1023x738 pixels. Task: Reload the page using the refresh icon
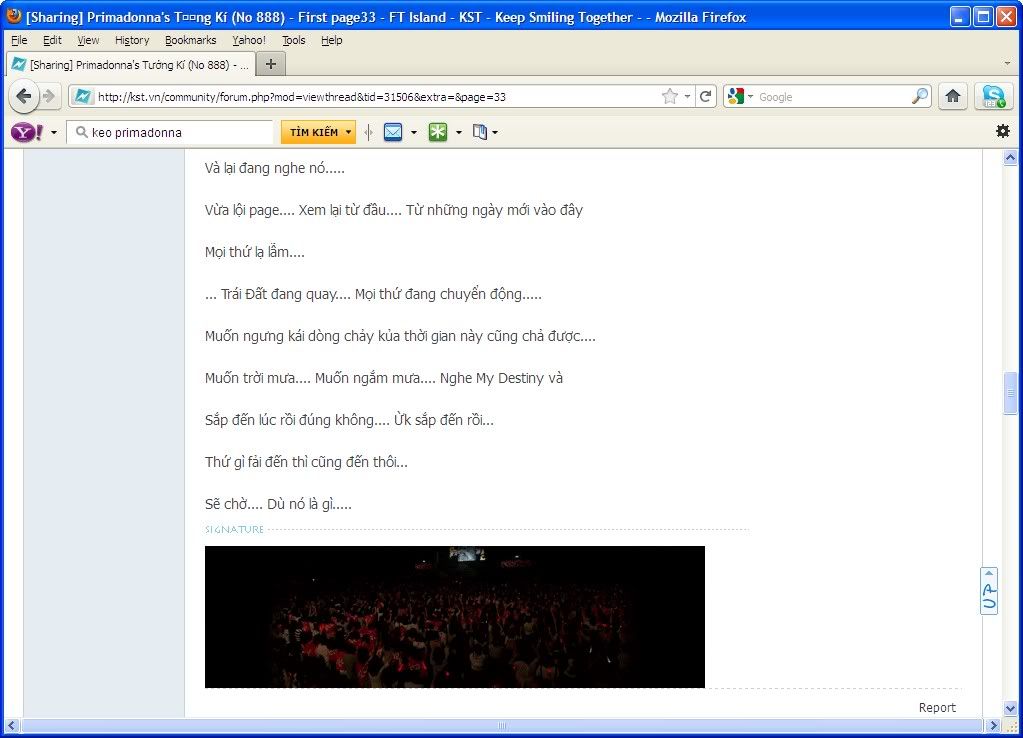pyautogui.click(x=705, y=97)
